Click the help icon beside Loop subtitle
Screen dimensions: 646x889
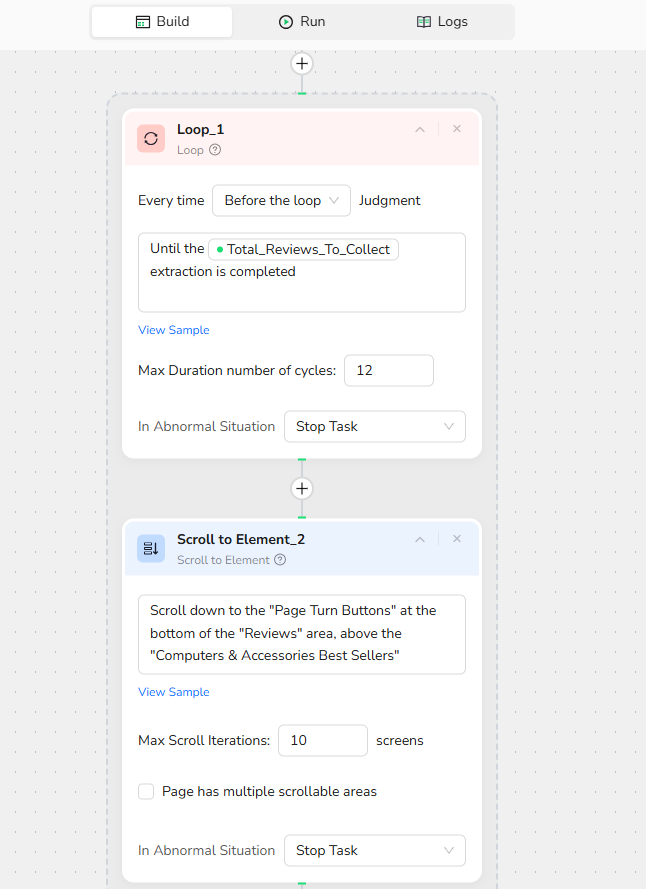[215, 150]
